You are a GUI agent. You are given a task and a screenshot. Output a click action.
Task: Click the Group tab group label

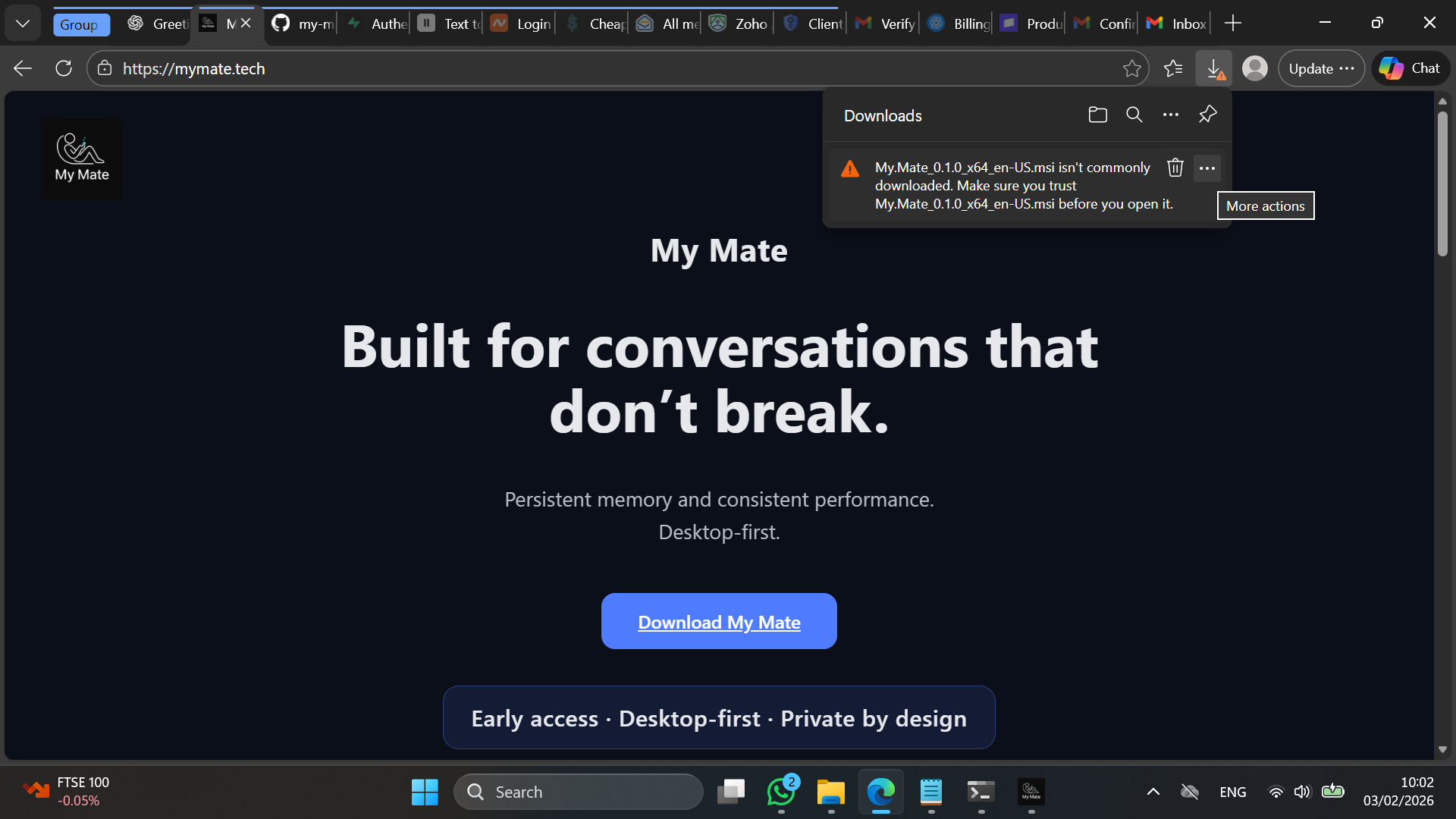point(80,25)
